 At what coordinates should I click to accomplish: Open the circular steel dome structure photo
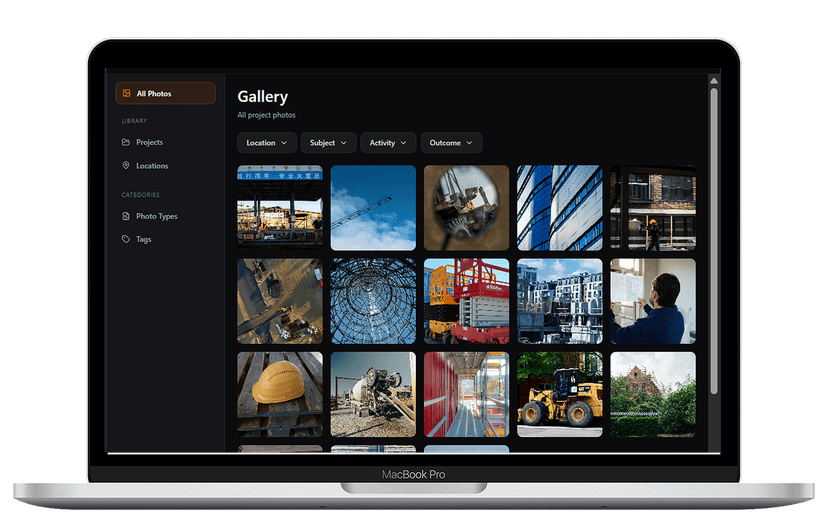click(373, 301)
